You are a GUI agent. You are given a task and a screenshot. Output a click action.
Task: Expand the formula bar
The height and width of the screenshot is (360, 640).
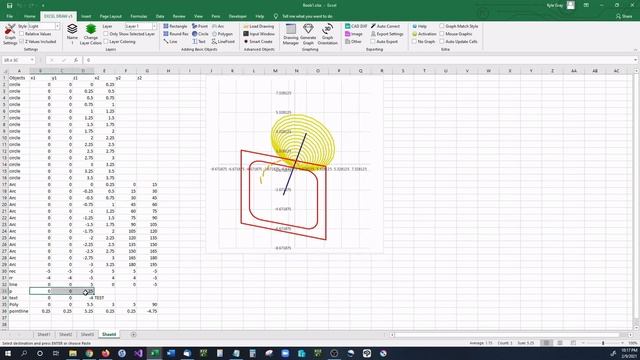636,60
